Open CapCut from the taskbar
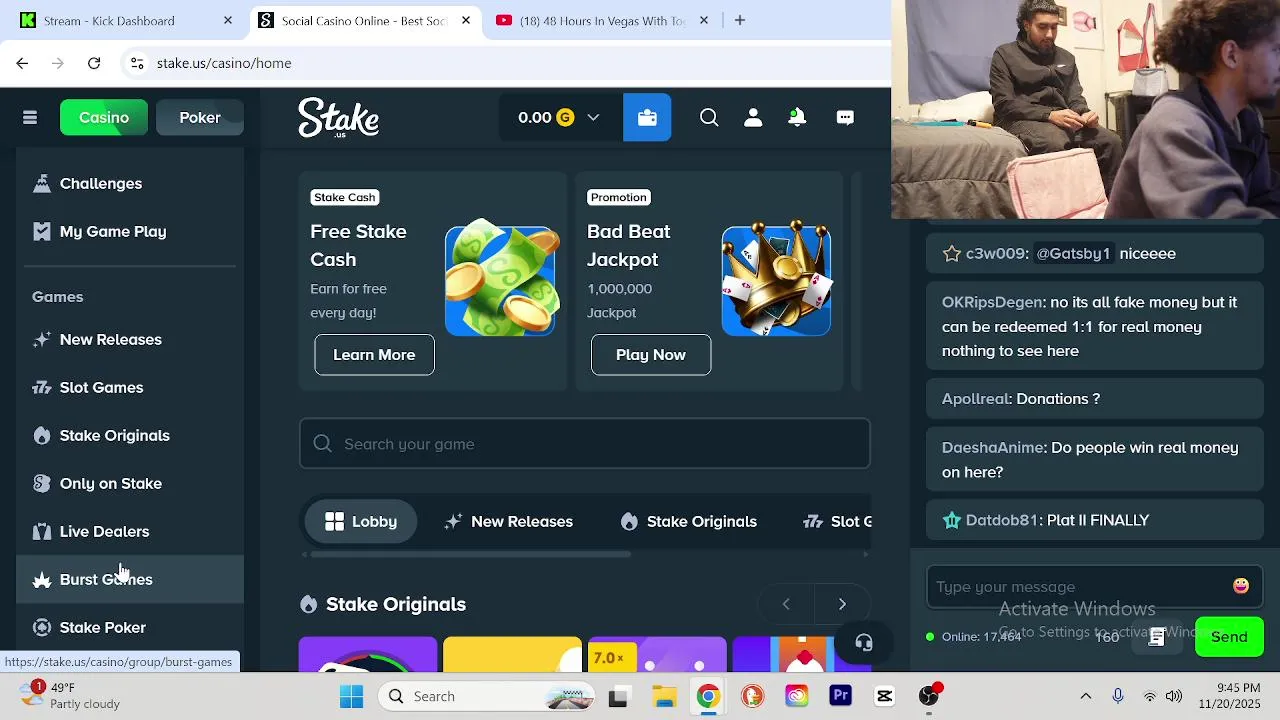 pyautogui.click(x=884, y=696)
